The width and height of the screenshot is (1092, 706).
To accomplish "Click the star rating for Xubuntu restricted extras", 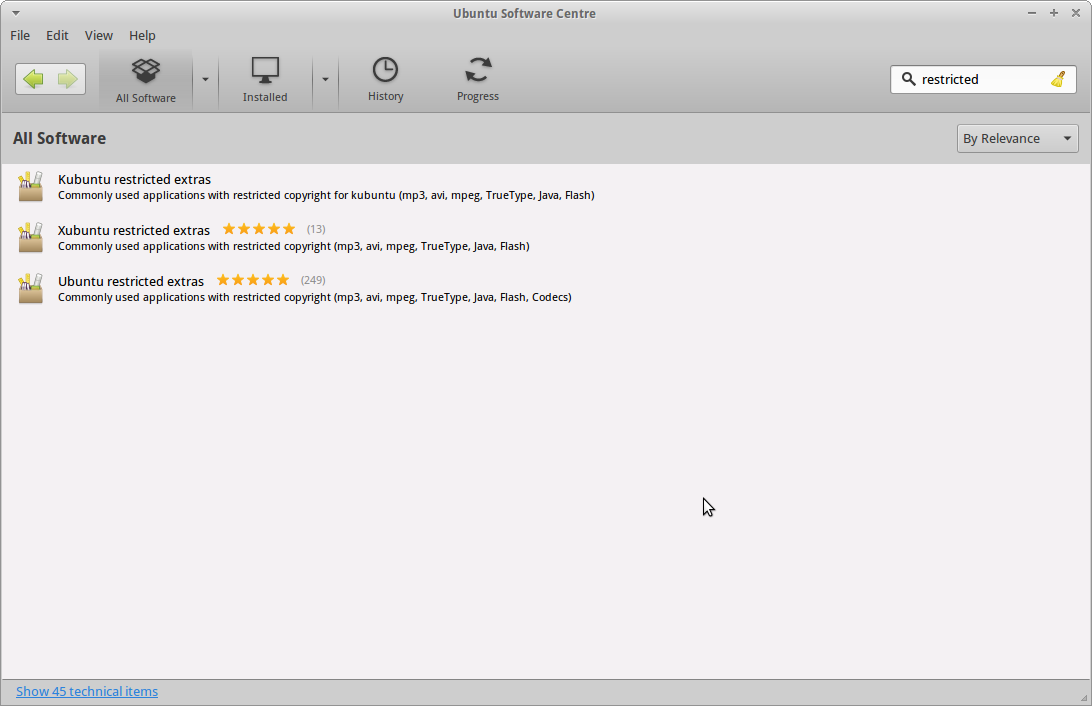I will coord(259,228).
